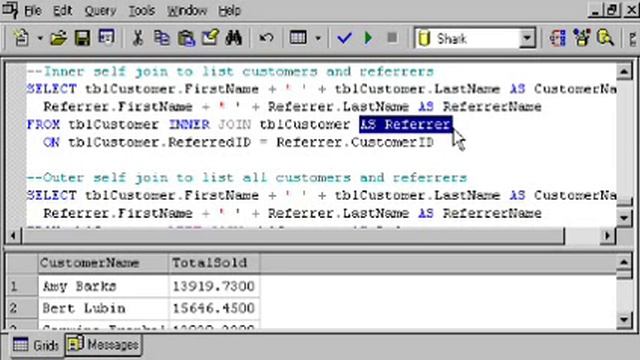Click the Cancel Query stop icon
640x360 pixels.
pyautogui.click(x=392, y=38)
